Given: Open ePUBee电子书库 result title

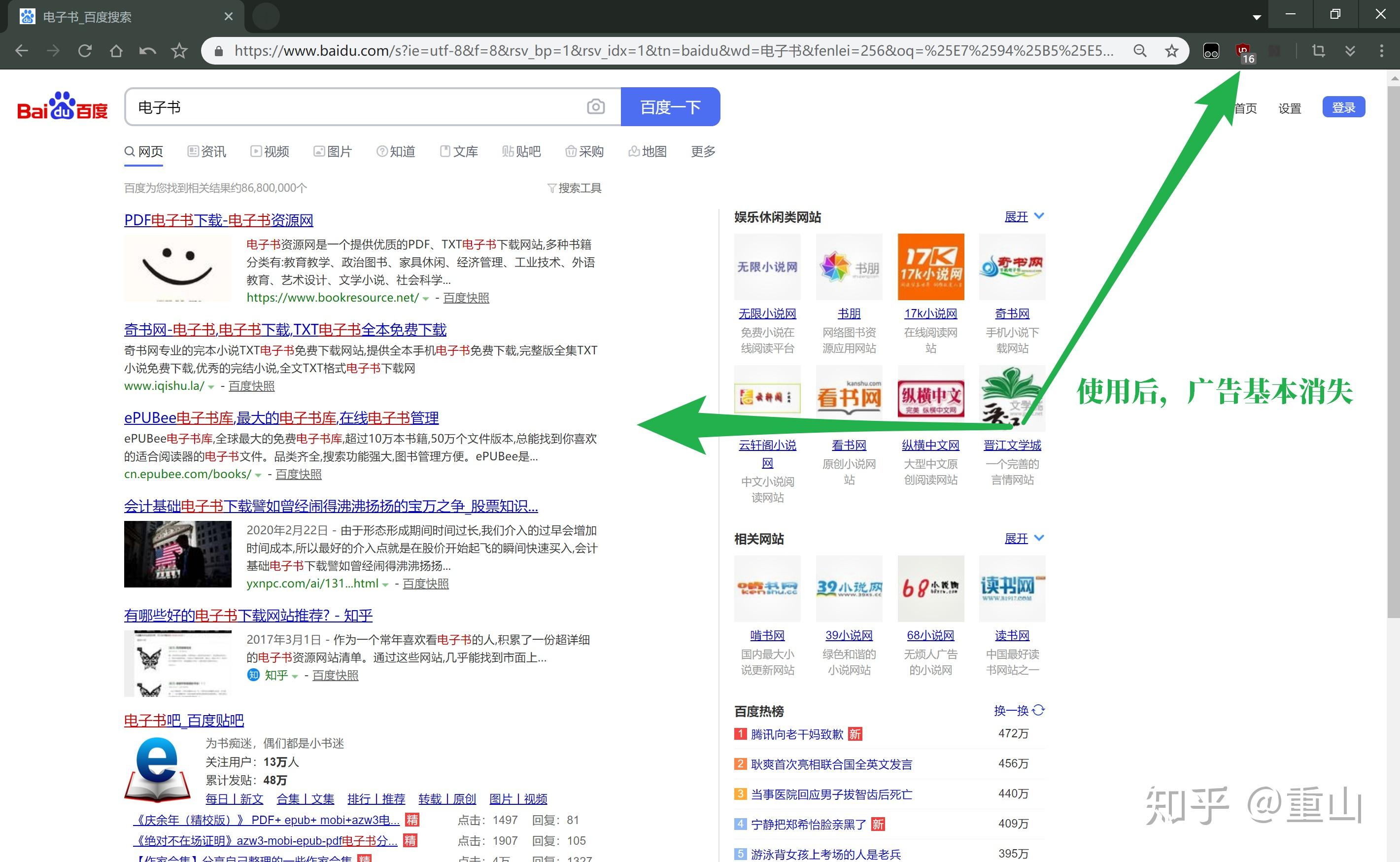Looking at the screenshot, I should 281,418.
